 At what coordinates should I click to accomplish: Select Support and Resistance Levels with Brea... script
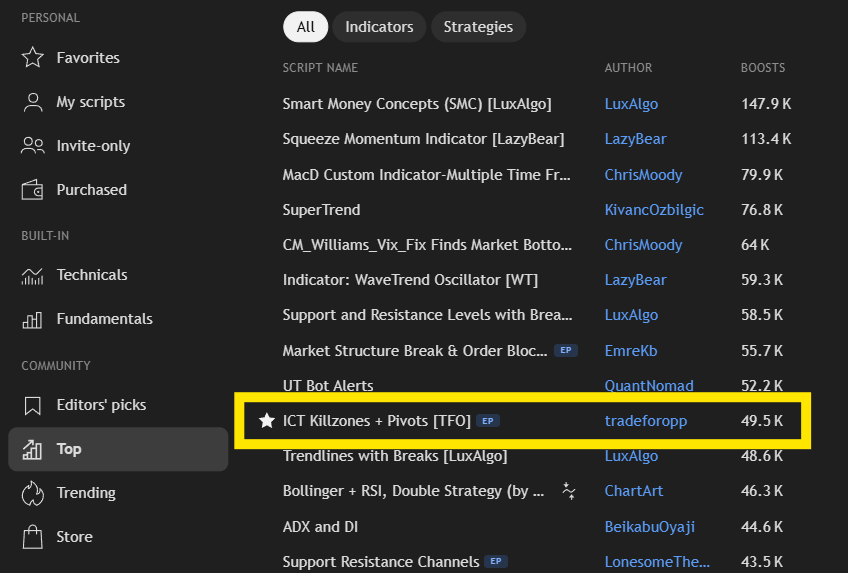[427, 315]
